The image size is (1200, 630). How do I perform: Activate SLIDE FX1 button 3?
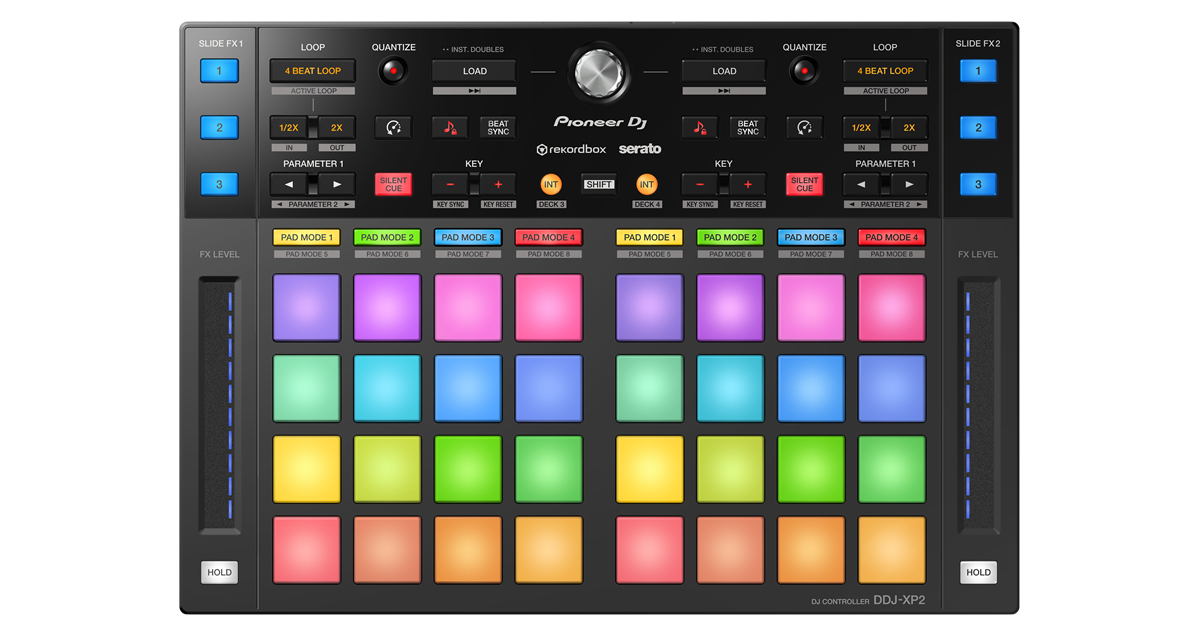click(220, 184)
